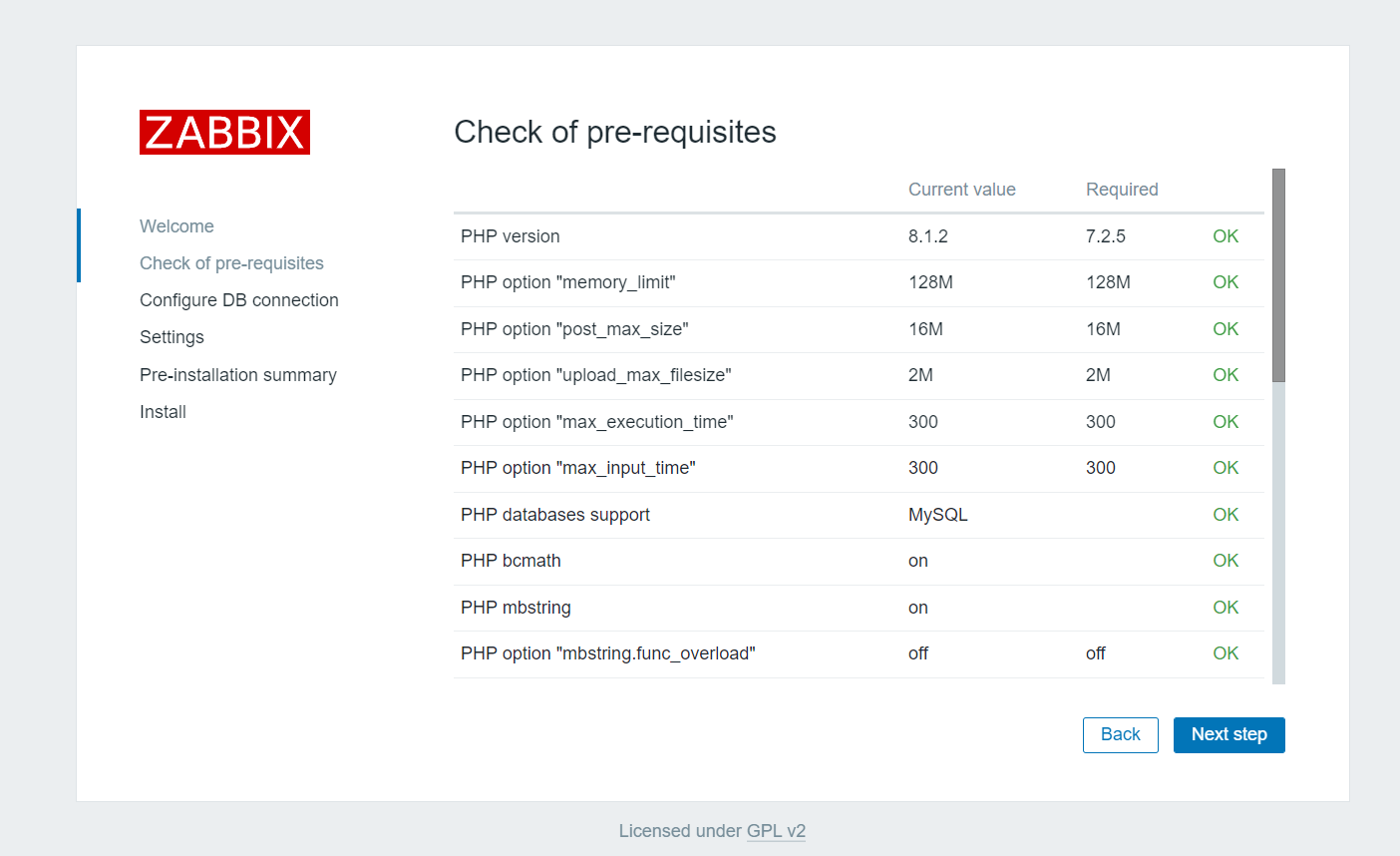
Task: Click PHP databases support row label
Action: [555, 515]
